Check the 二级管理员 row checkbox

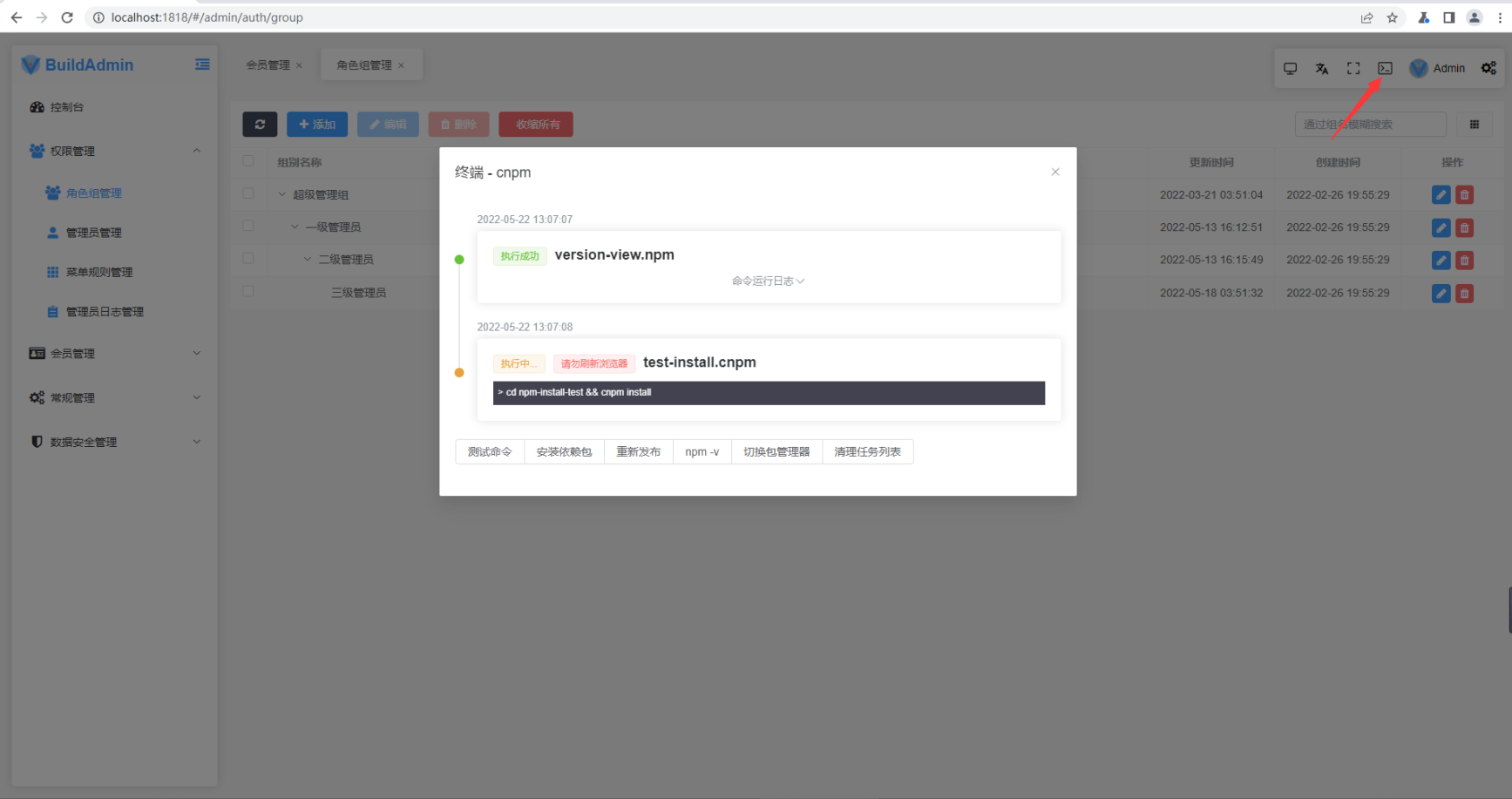pos(248,259)
